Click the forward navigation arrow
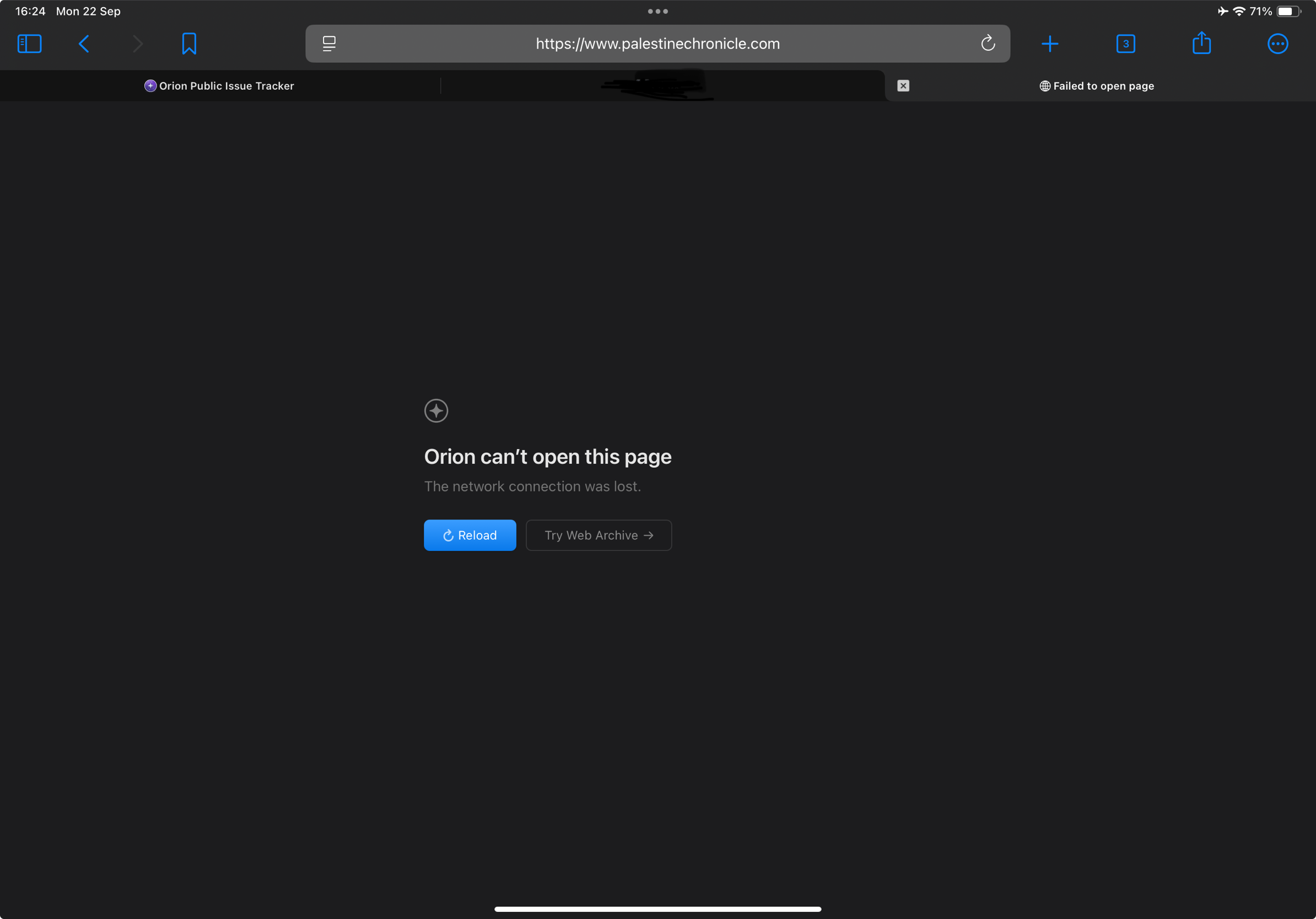The height and width of the screenshot is (919, 1316). [x=138, y=44]
